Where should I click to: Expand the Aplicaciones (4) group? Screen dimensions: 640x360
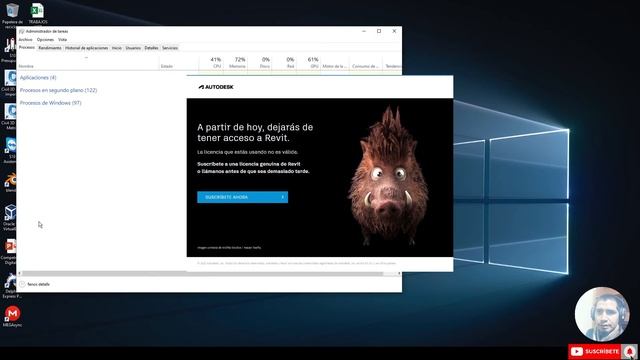(38, 78)
